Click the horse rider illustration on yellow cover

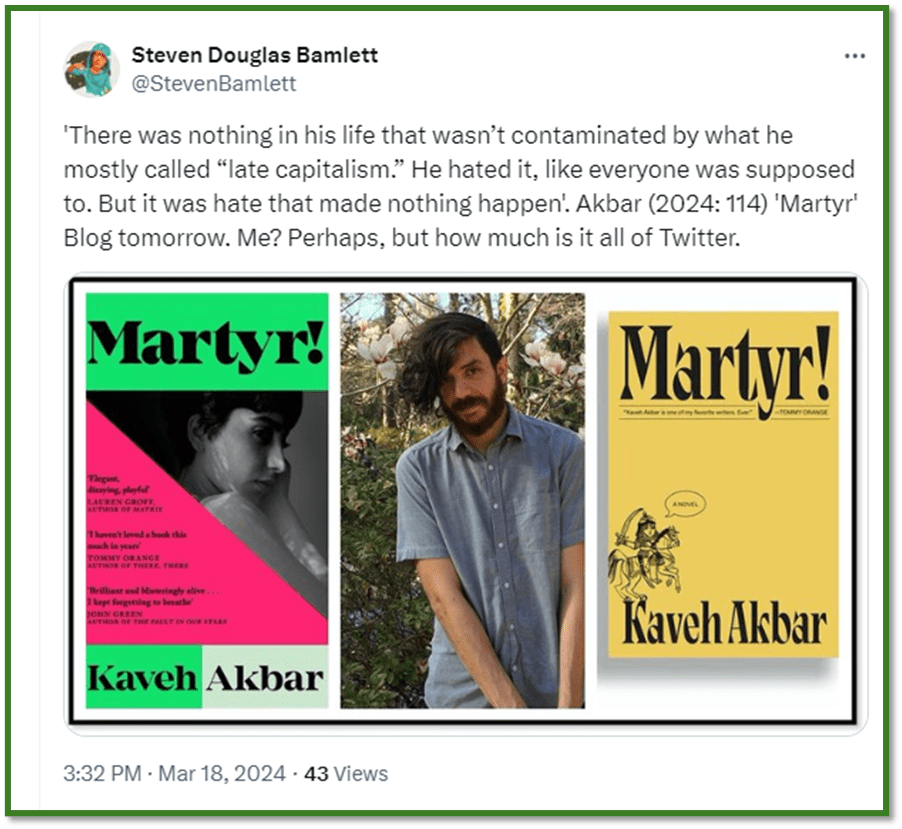pos(644,552)
